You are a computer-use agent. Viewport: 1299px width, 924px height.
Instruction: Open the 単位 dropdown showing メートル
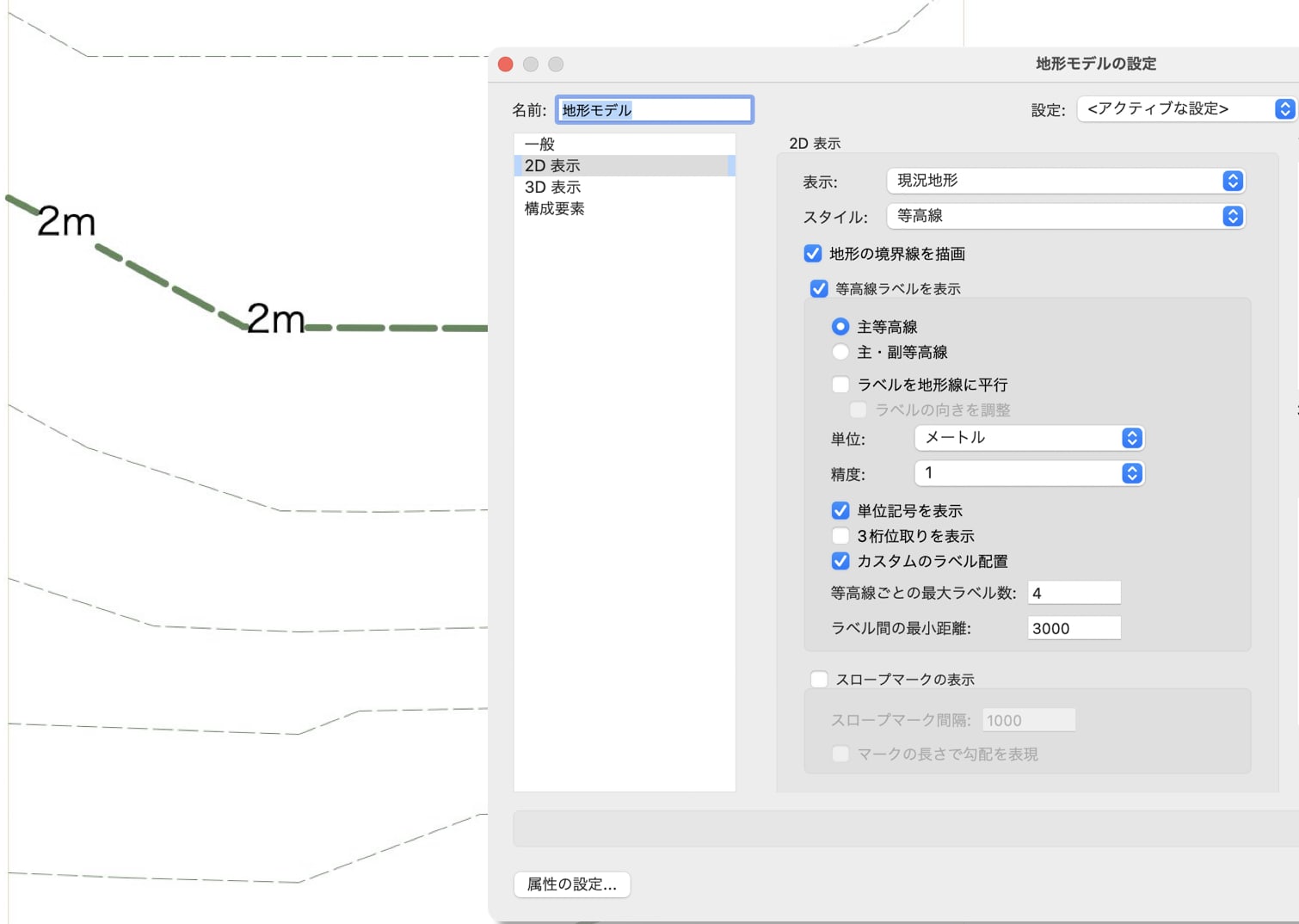click(x=1029, y=438)
